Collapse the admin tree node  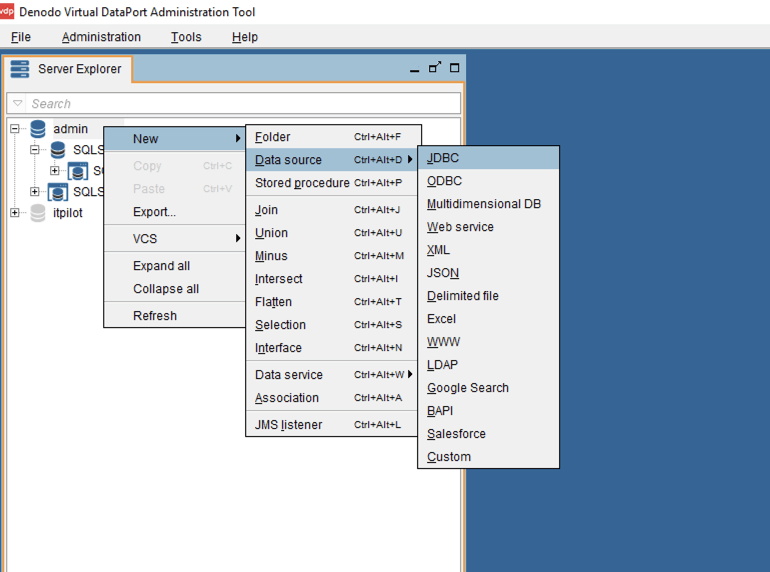tap(15, 129)
